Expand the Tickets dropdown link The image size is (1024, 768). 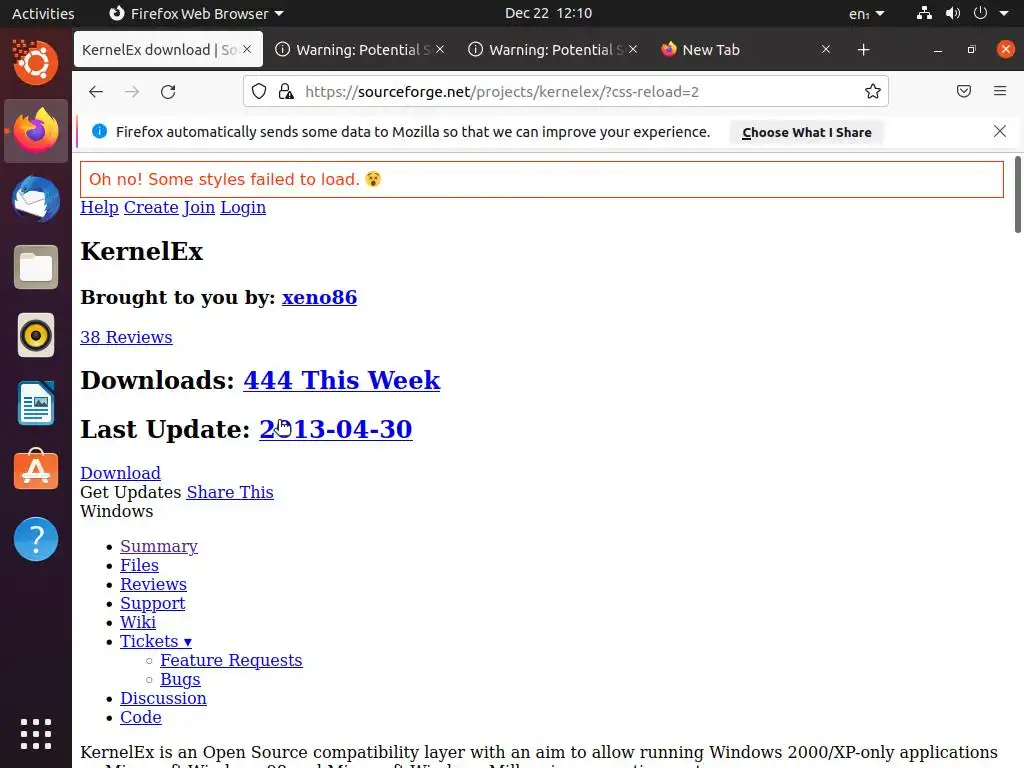pos(155,641)
